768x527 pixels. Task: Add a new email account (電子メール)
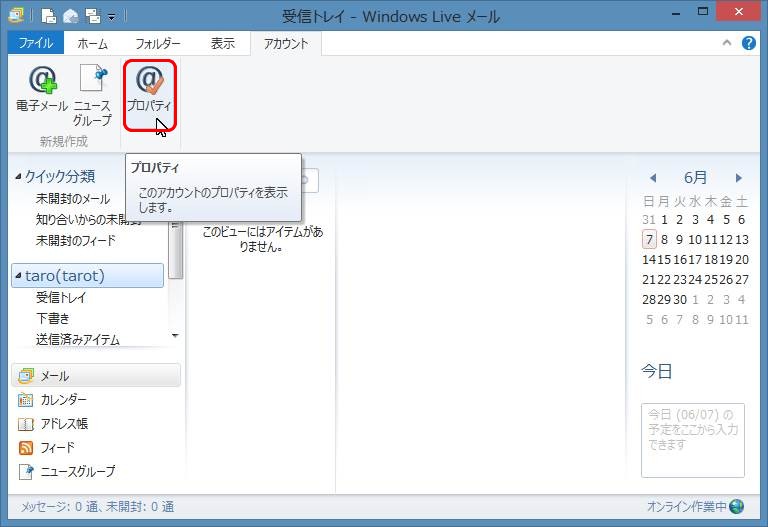42,90
